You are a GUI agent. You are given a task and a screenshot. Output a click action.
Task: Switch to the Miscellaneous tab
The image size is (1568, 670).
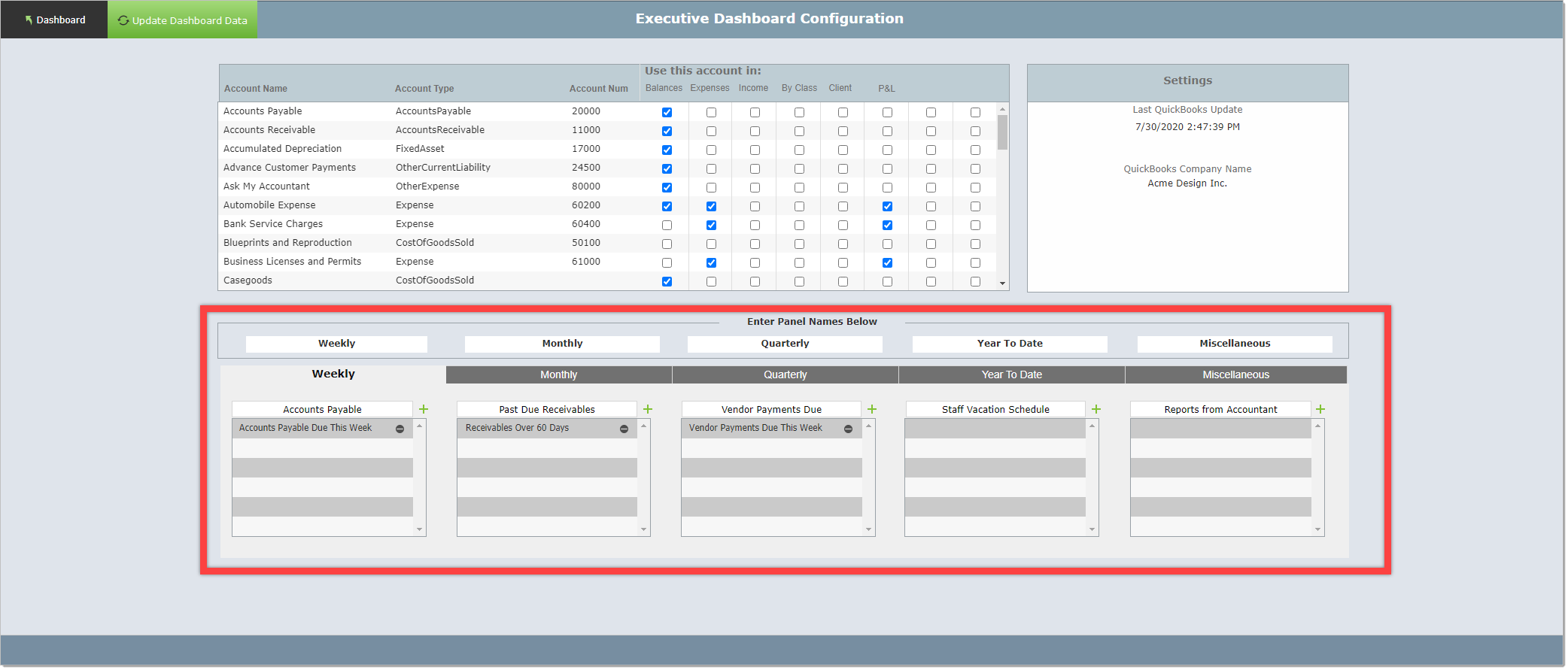tap(1235, 374)
